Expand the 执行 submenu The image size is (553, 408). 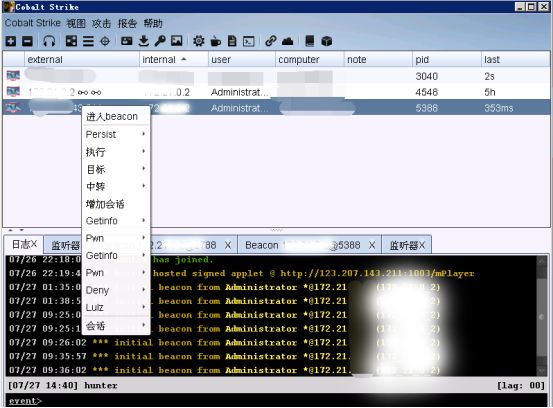[x=116, y=152]
